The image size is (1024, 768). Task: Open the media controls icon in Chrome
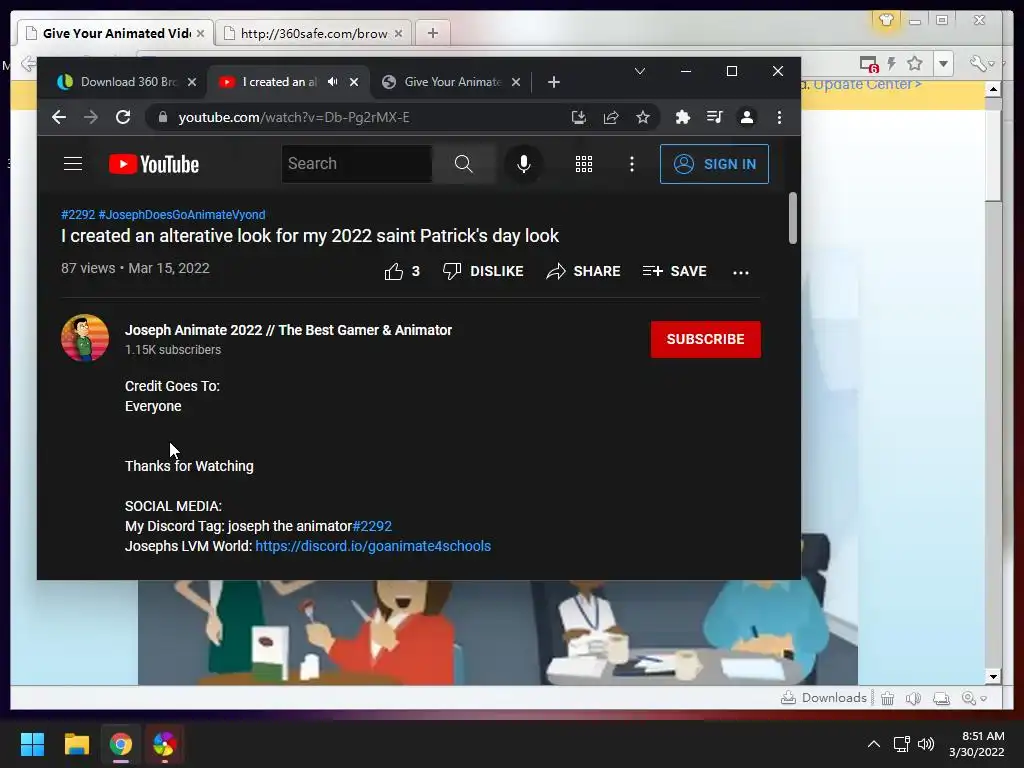714,117
